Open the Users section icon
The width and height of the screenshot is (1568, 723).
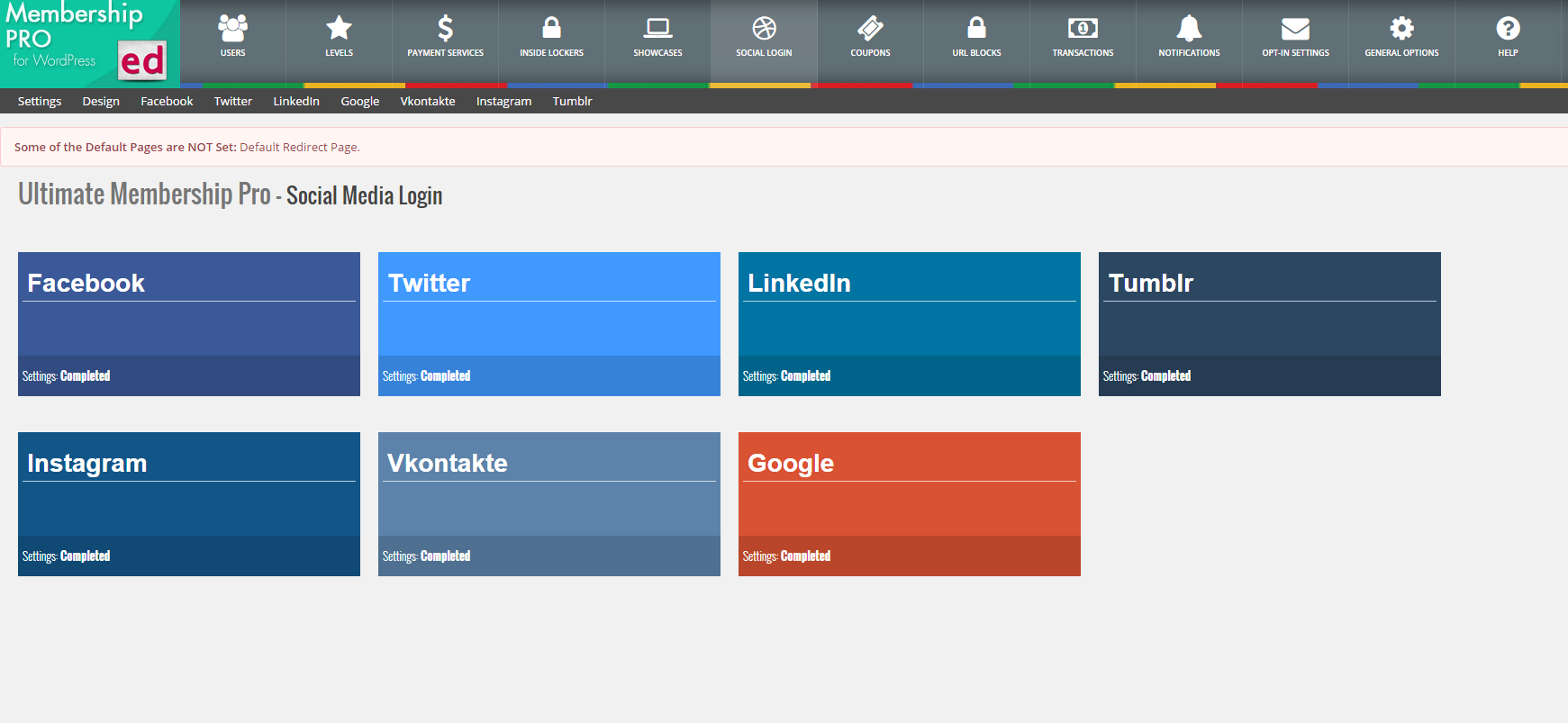click(x=232, y=29)
